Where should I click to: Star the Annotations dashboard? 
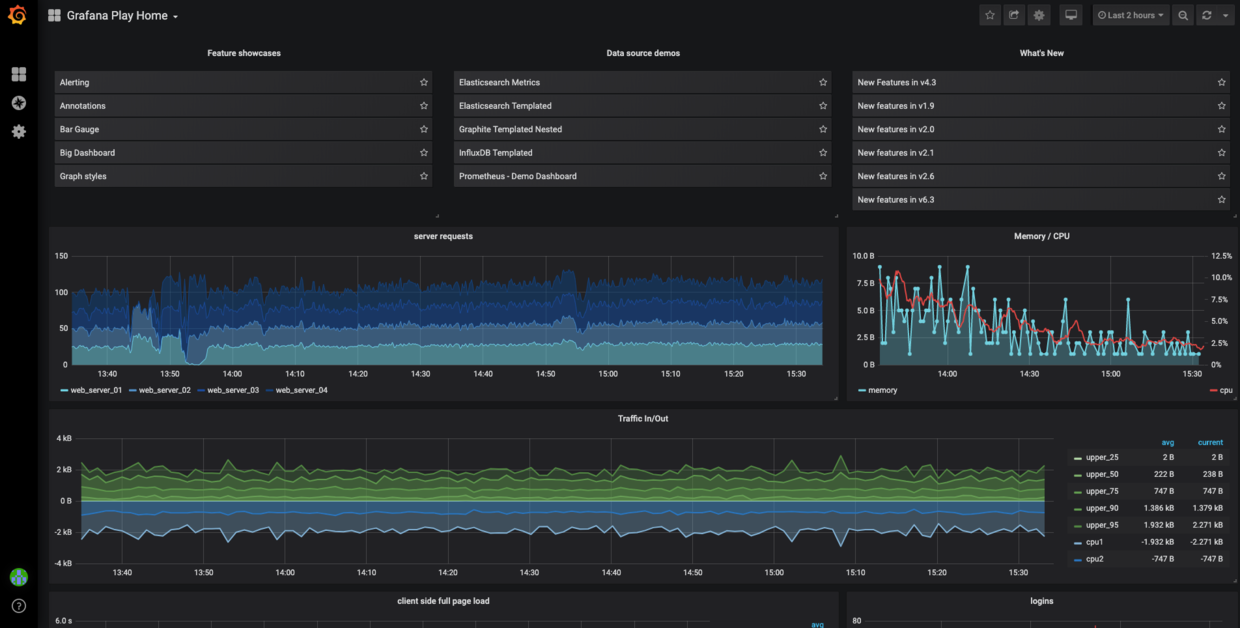click(x=424, y=106)
